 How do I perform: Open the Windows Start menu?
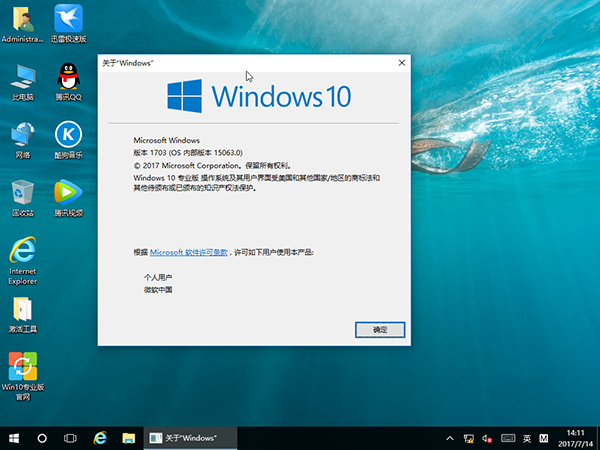(14, 438)
